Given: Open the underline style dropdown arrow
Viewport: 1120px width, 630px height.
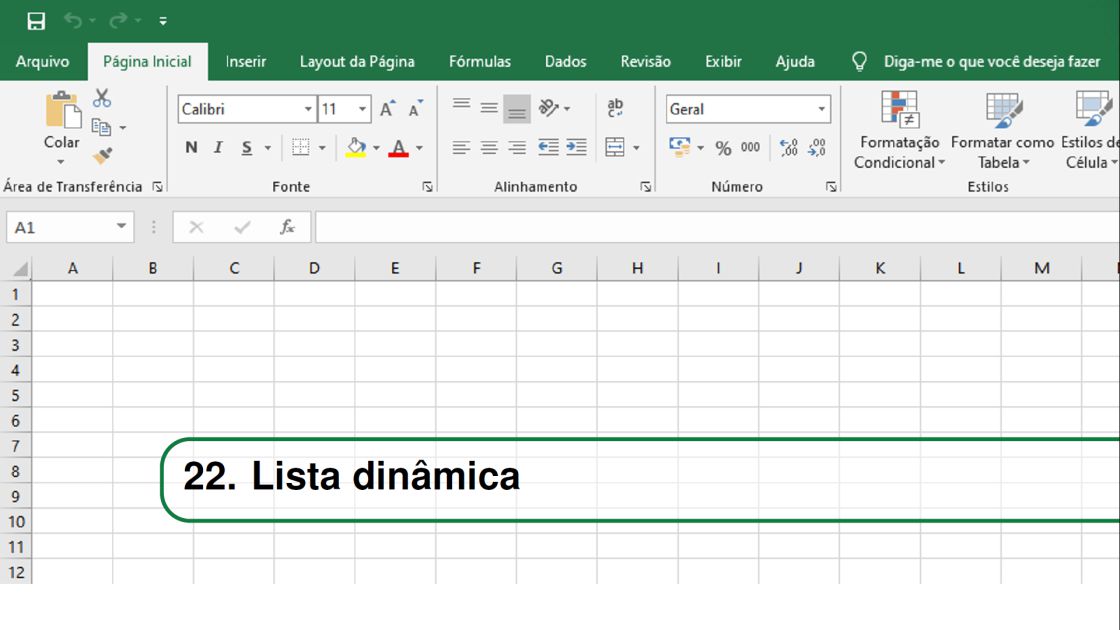Looking at the screenshot, I should (x=268, y=148).
